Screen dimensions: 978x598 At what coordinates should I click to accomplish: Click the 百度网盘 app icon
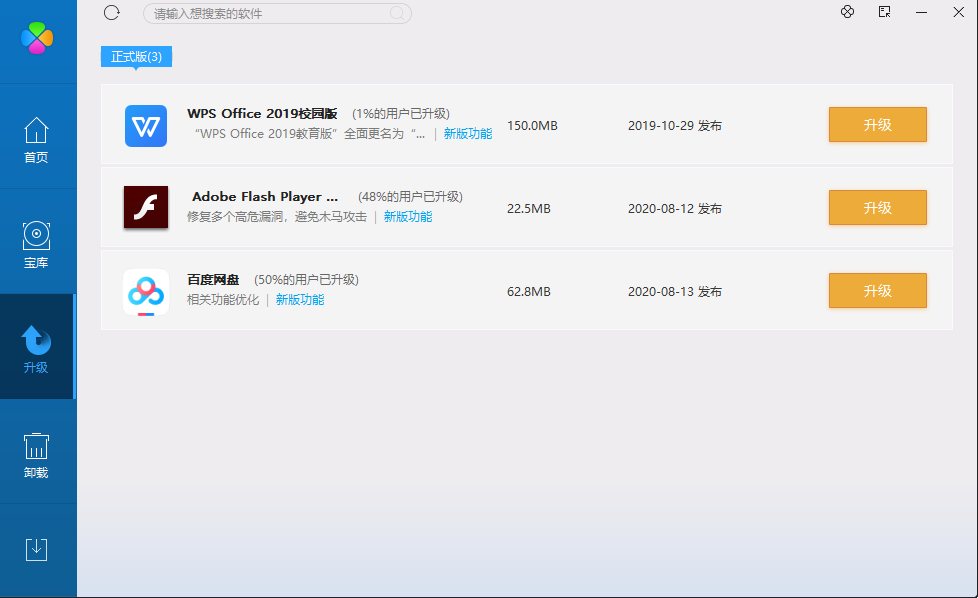click(x=146, y=292)
